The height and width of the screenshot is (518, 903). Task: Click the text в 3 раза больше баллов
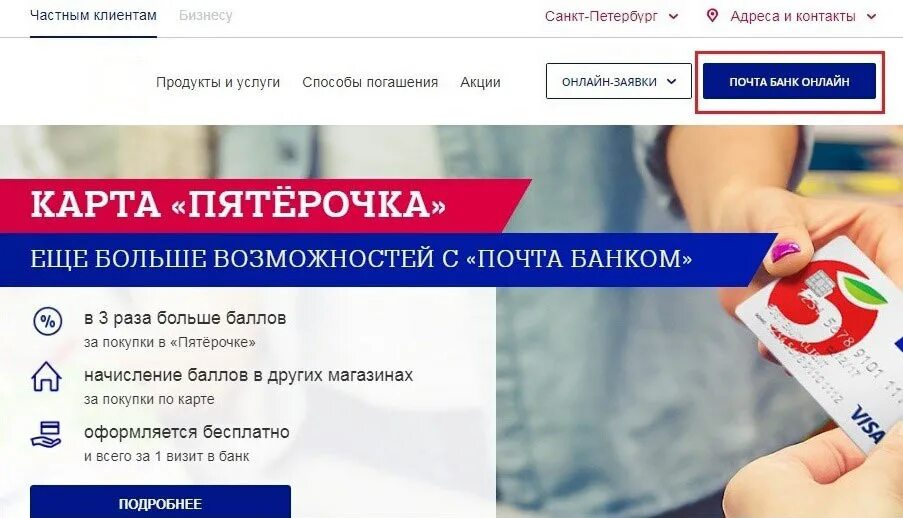[x=185, y=318]
